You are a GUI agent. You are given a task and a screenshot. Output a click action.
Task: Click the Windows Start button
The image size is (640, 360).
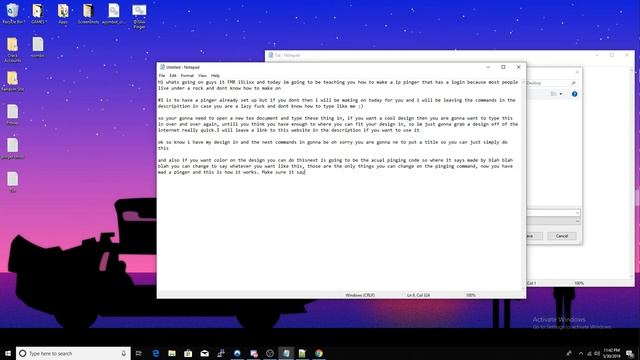pyautogui.click(x=8, y=353)
